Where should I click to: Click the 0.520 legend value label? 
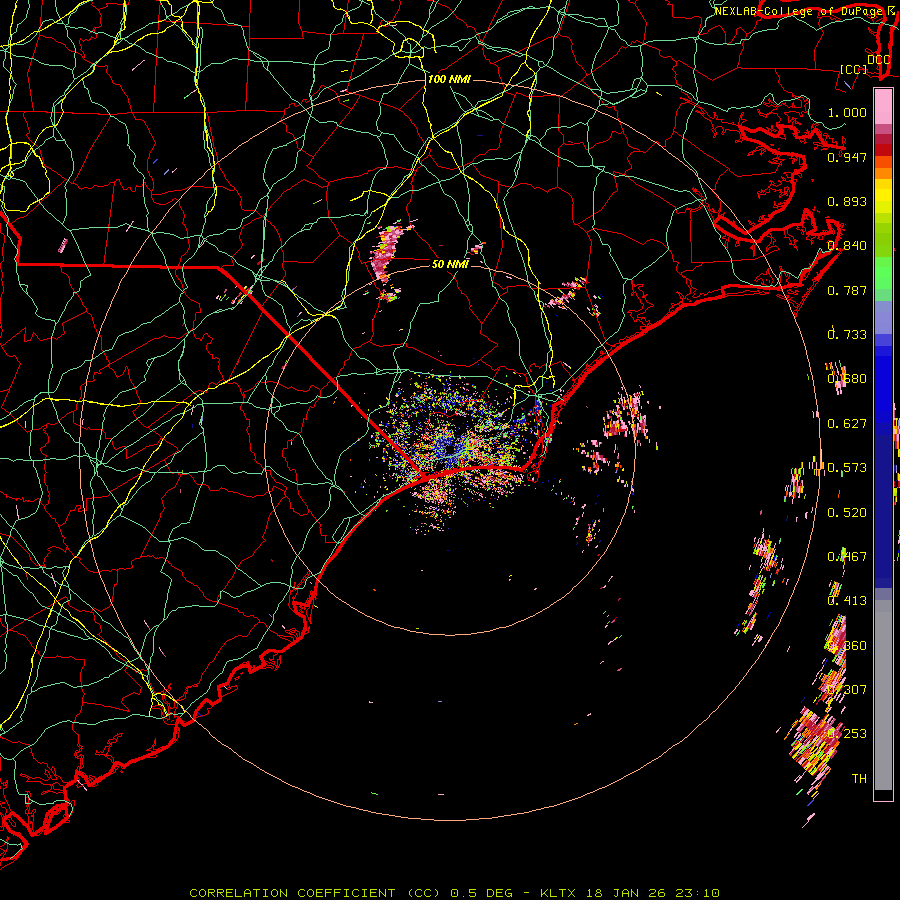pos(847,513)
